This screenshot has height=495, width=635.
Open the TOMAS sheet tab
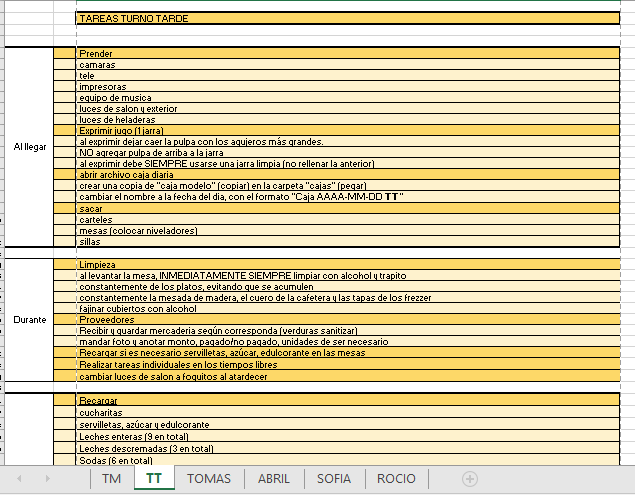[208, 479]
